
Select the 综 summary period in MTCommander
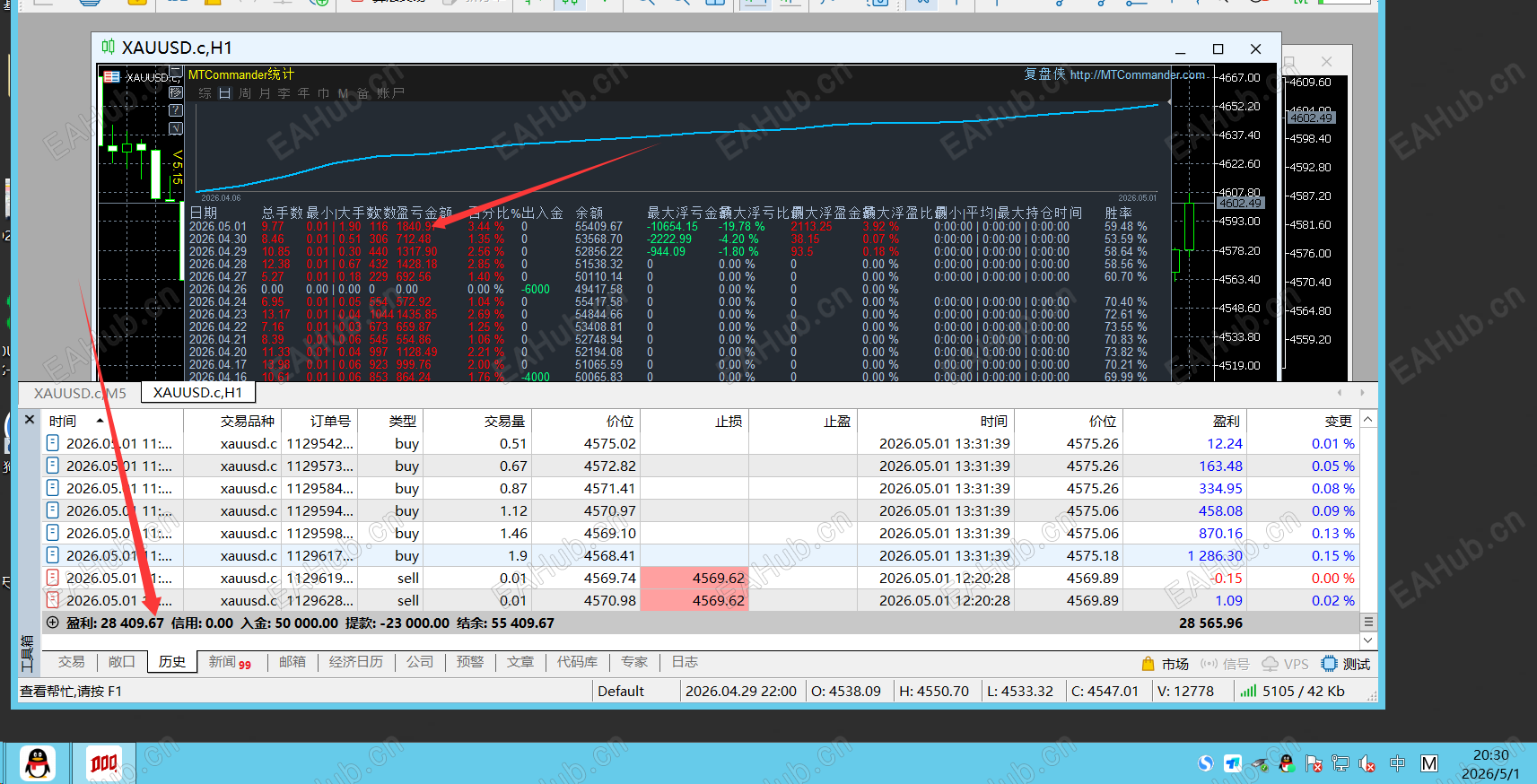[205, 93]
